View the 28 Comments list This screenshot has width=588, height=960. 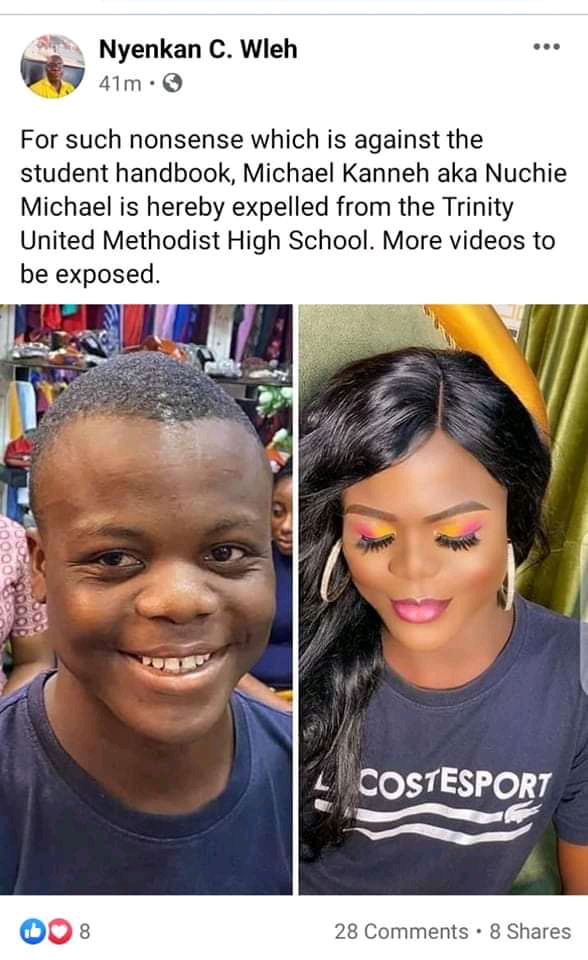[401, 931]
